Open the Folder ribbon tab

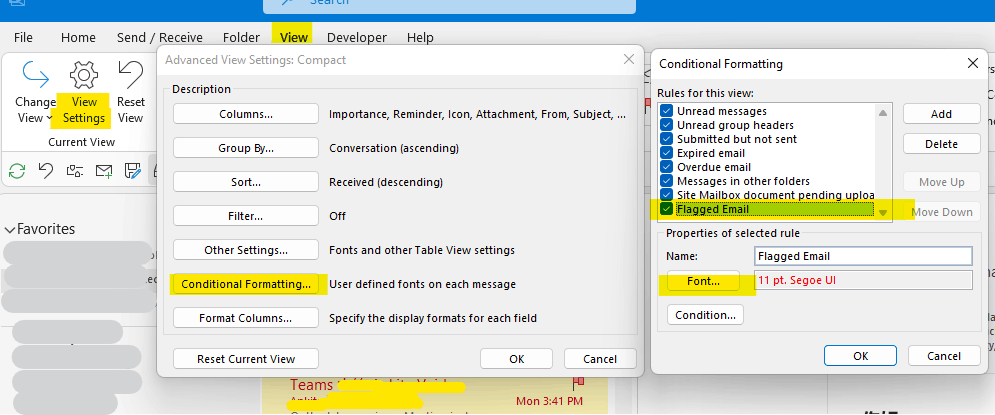coord(241,37)
